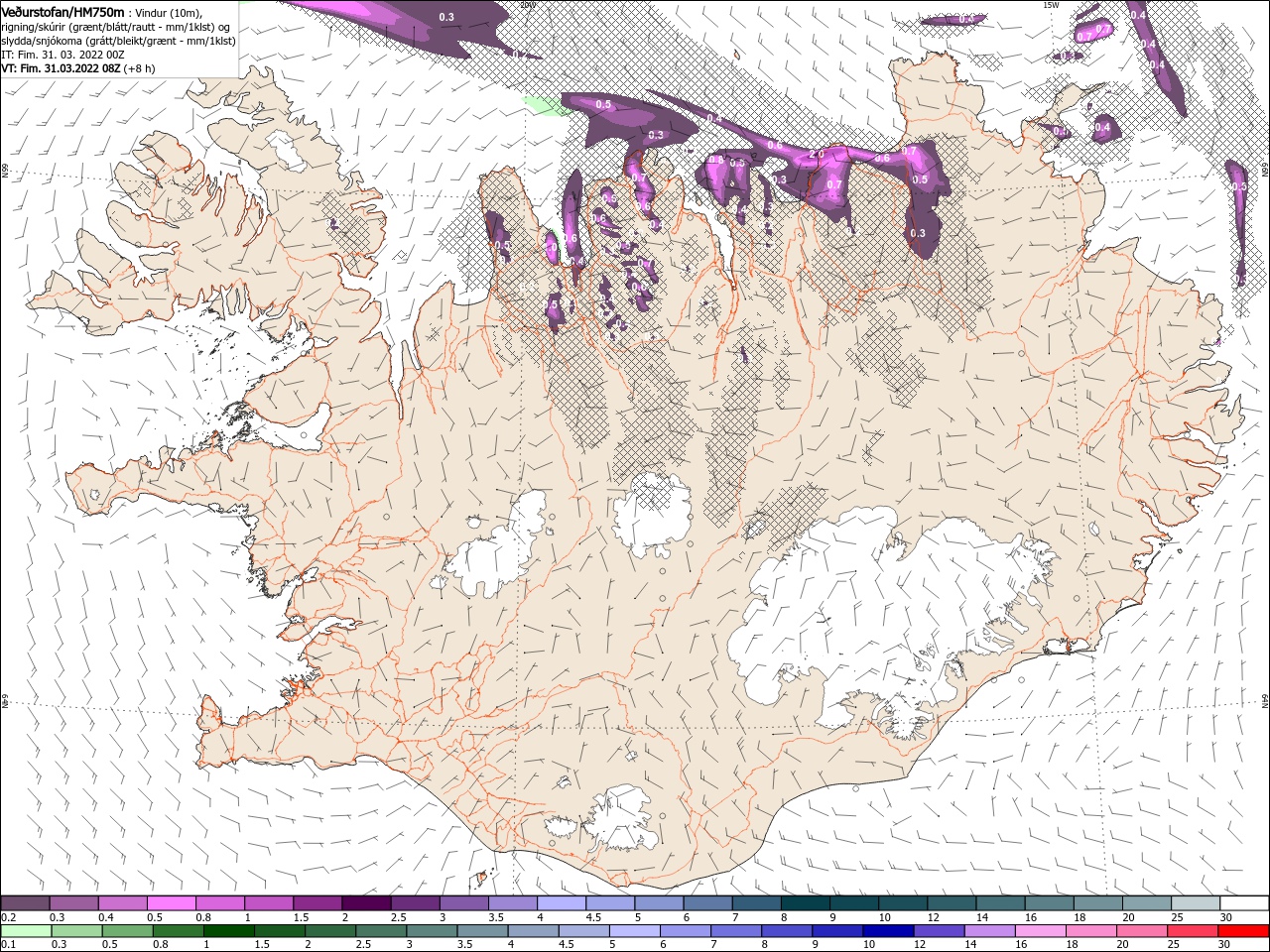Pick the darkest purple 2 swatch in snow legend

point(366,903)
